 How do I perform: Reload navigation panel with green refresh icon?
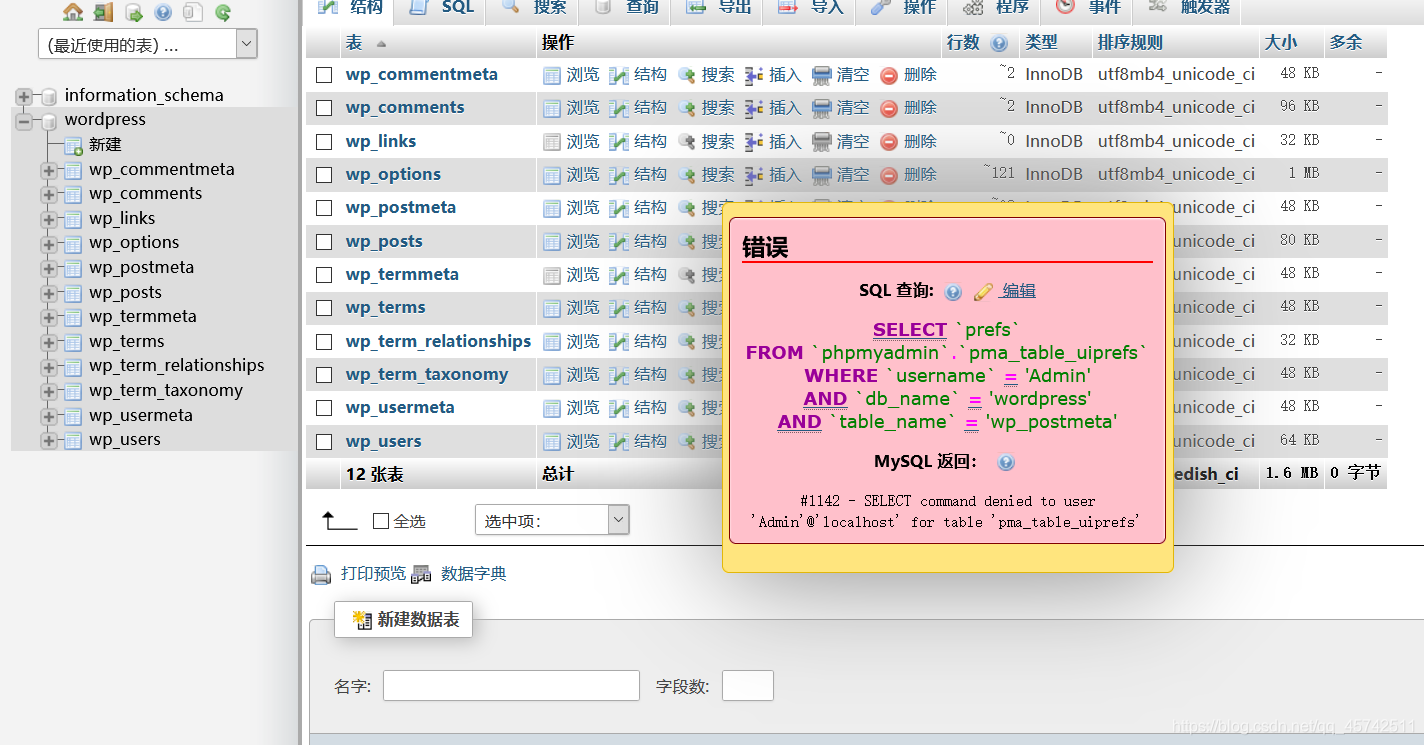(x=223, y=12)
